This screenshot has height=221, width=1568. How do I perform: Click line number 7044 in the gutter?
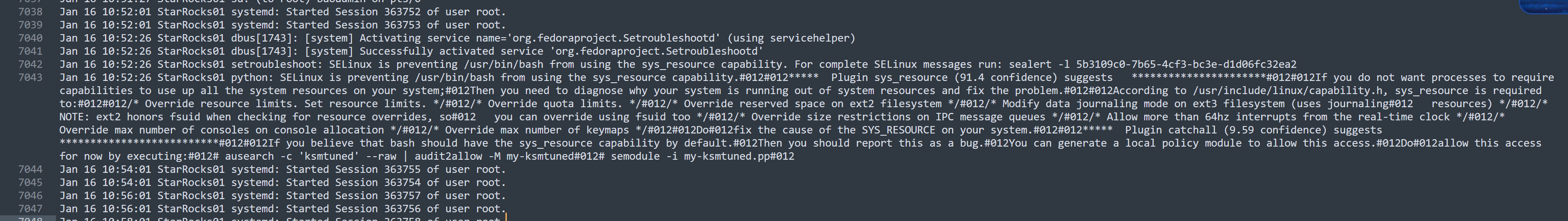31,169
